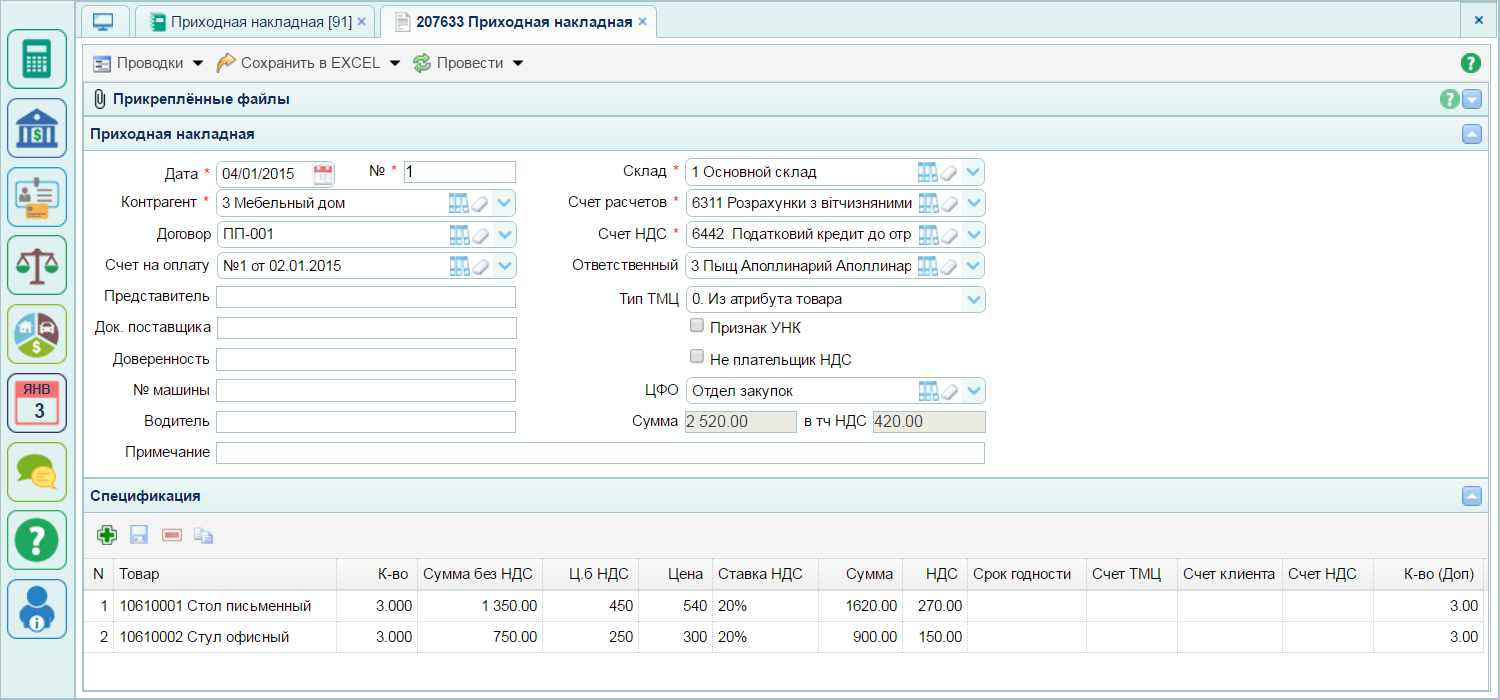
Task: Open lookup table for Ответственный
Action: [928, 266]
